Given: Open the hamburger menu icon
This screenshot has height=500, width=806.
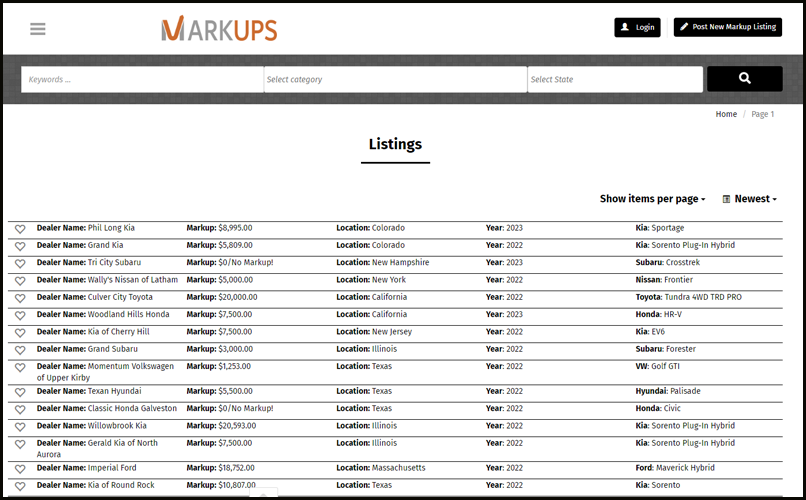Looking at the screenshot, I should pos(38,29).
